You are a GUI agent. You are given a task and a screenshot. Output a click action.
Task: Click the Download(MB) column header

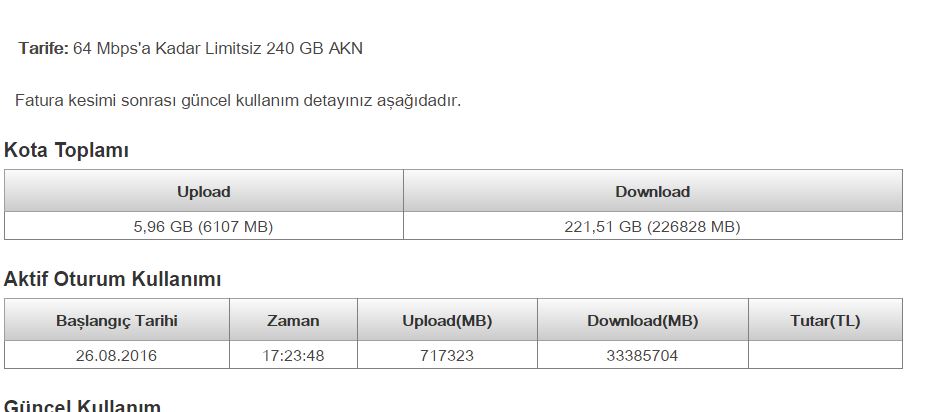[642, 321]
